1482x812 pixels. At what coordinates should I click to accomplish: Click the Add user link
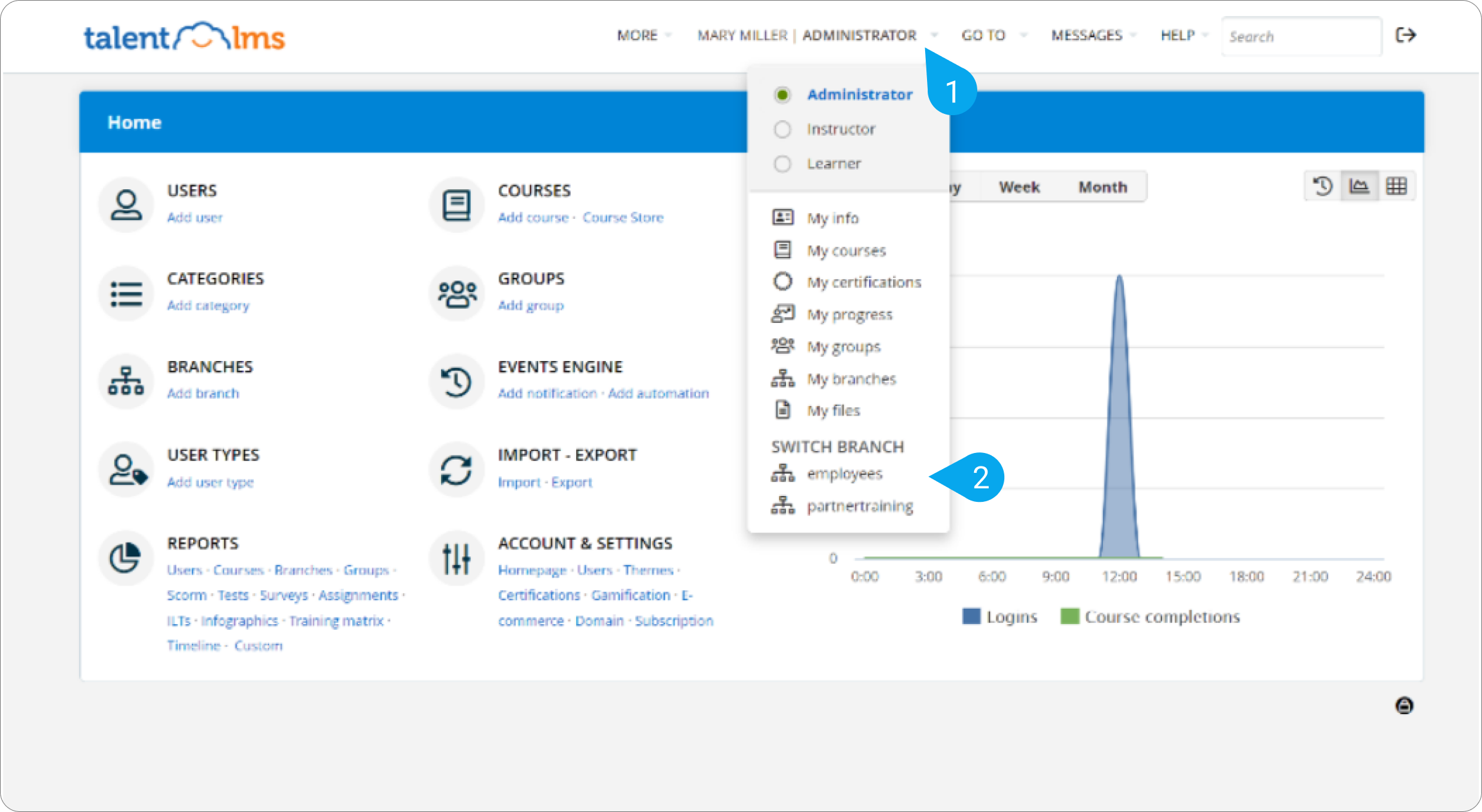pyautogui.click(x=195, y=217)
